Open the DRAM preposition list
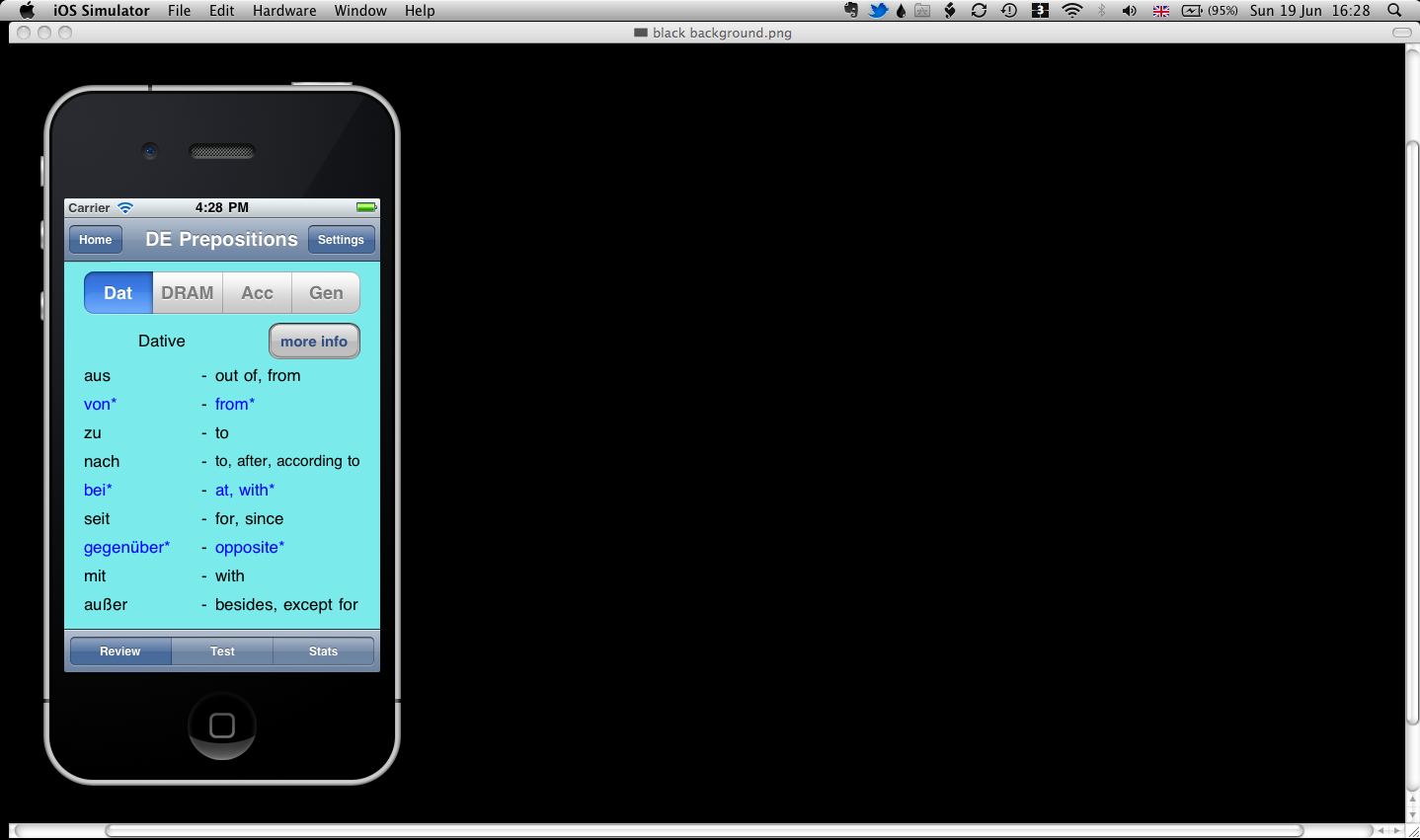Image resolution: width=1420 pixels, height=840 pixels. click(188, 292)
